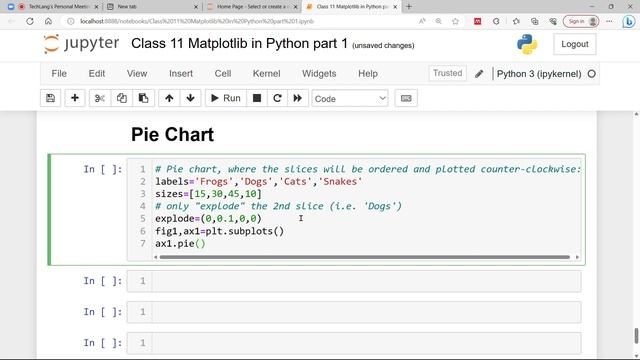This screenshot has height=360, width=640.
Task: Paste cells below icon
Action: click(143, 98)
